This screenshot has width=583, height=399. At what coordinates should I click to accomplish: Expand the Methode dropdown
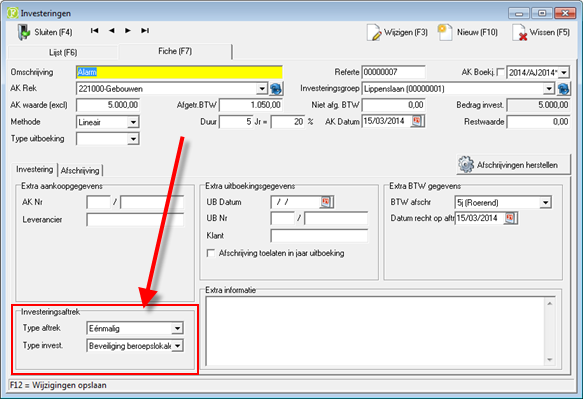pyautogui.click(x=133, y=122)
